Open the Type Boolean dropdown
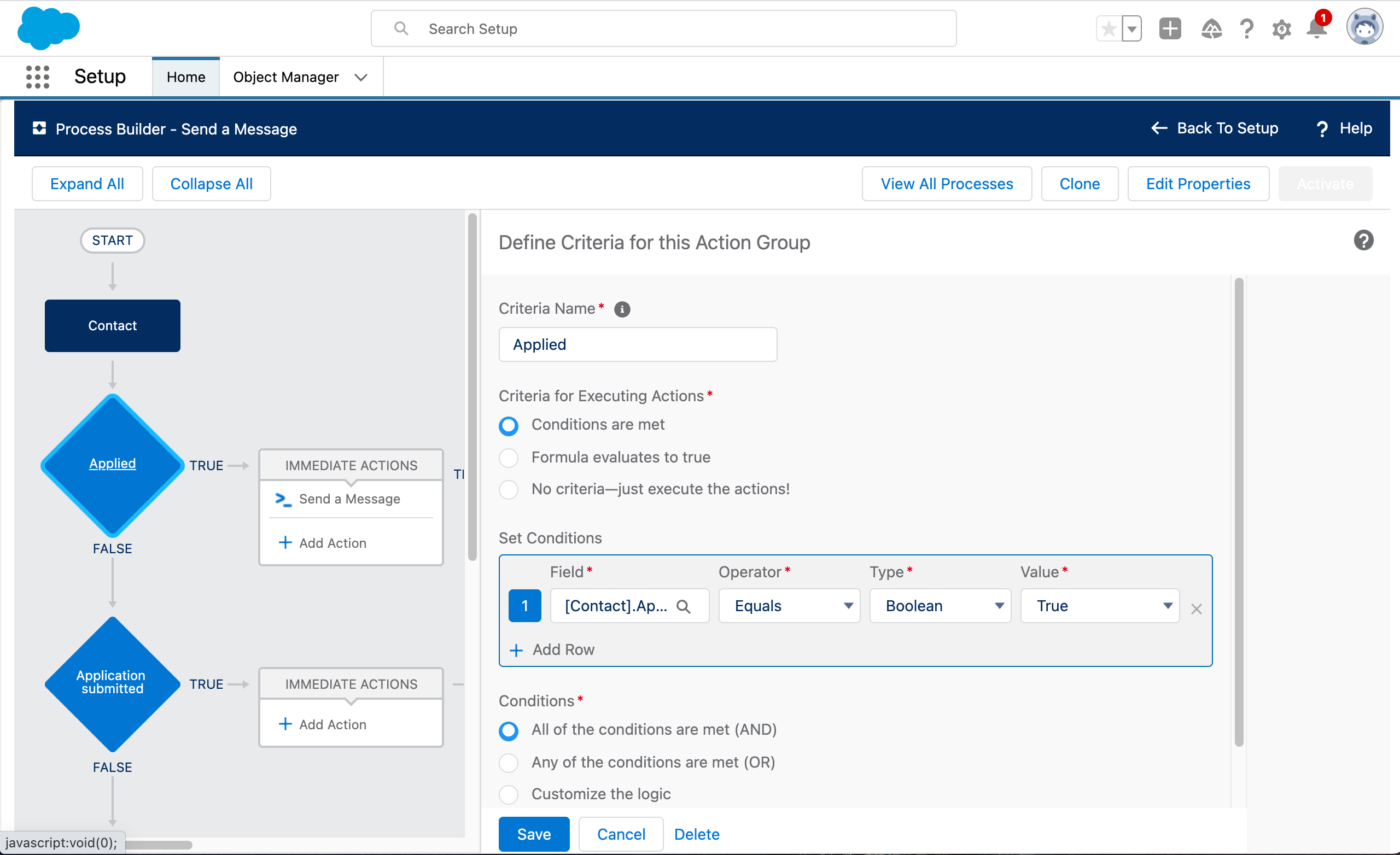Screen dimensions: 1400x855 [x=940, y=606]
